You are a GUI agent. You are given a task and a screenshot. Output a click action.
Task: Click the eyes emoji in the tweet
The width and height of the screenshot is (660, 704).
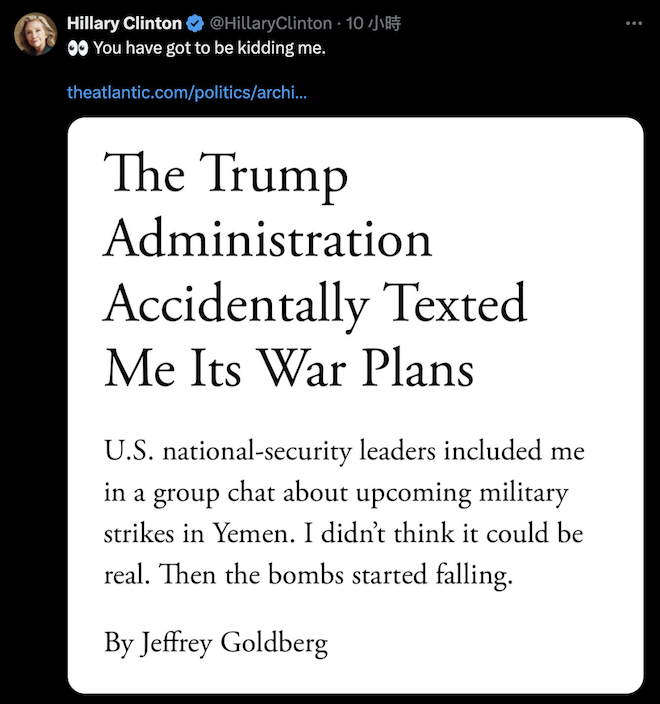pyautogui.click(x=78, y=48)
